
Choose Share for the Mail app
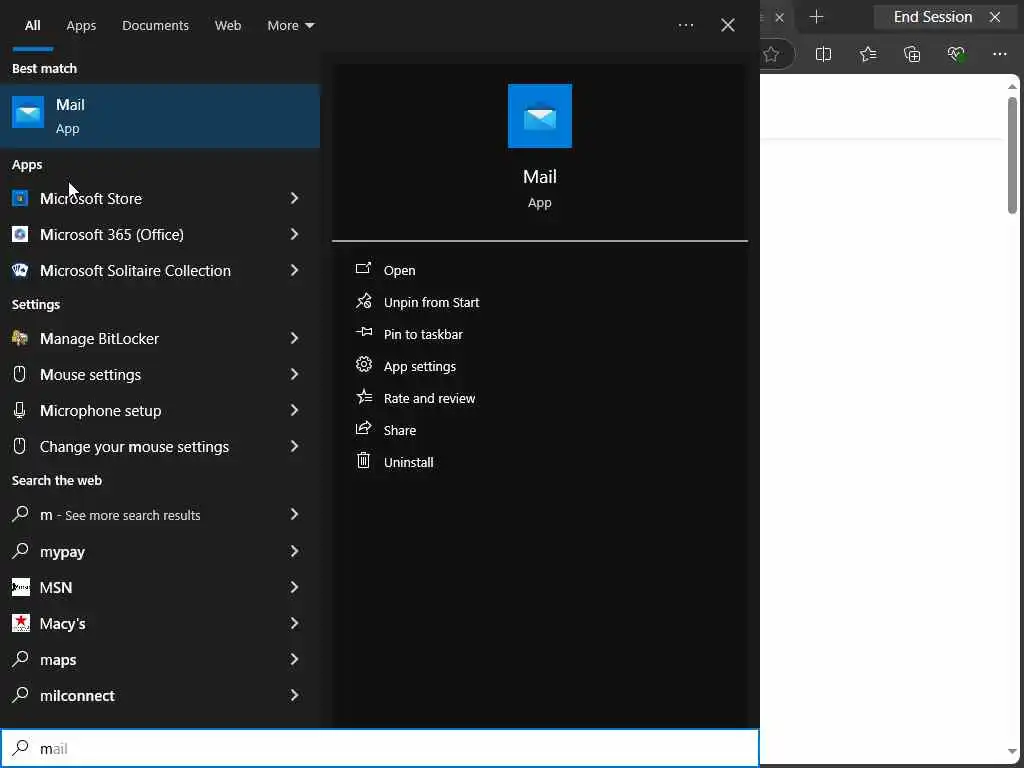click(400, 430)
